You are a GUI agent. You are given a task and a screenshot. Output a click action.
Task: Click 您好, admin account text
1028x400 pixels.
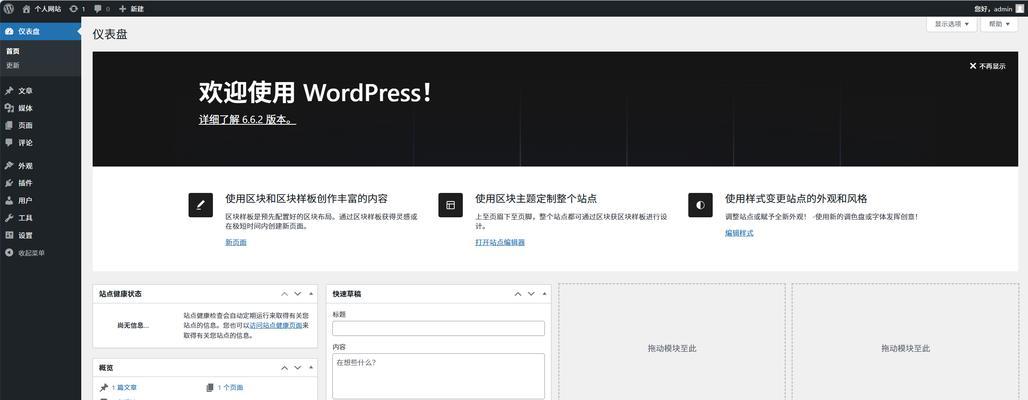993,9
